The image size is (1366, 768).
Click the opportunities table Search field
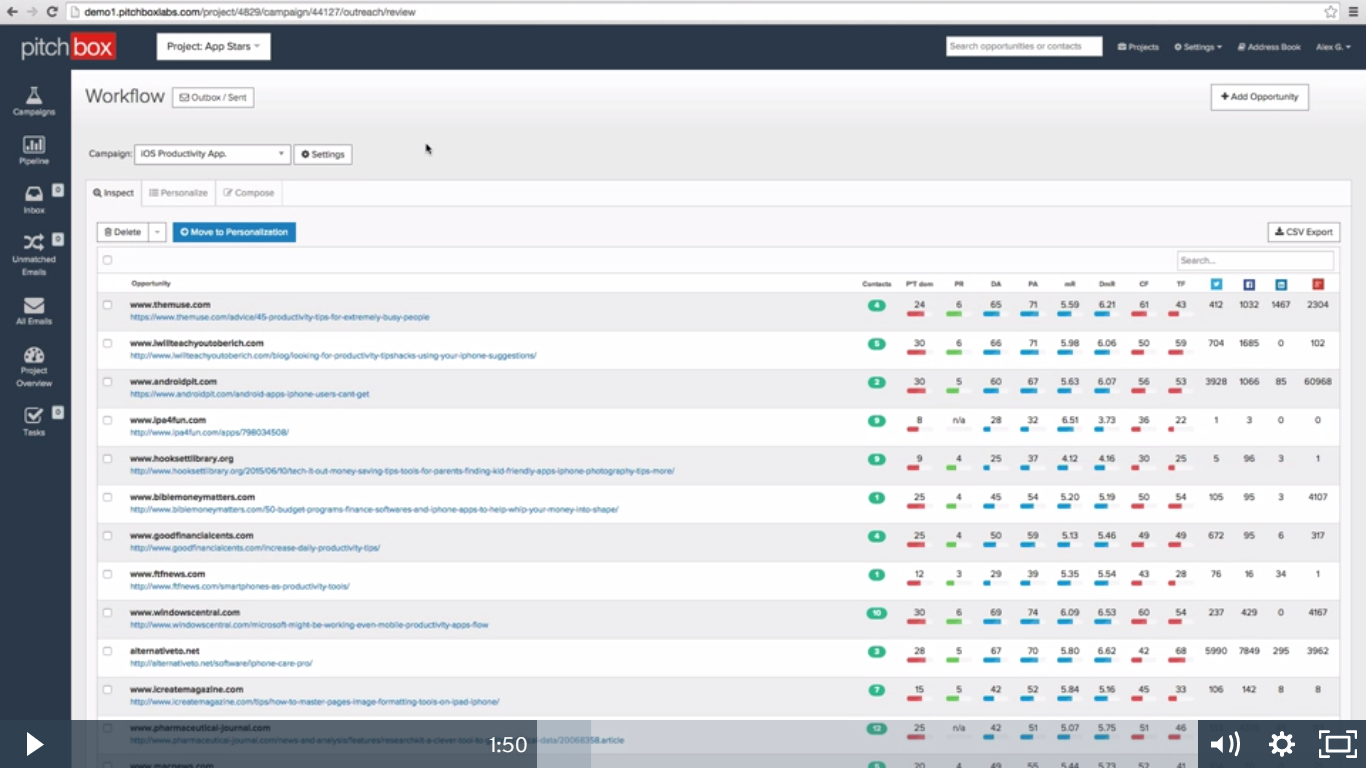click(x=1255, y=260)
